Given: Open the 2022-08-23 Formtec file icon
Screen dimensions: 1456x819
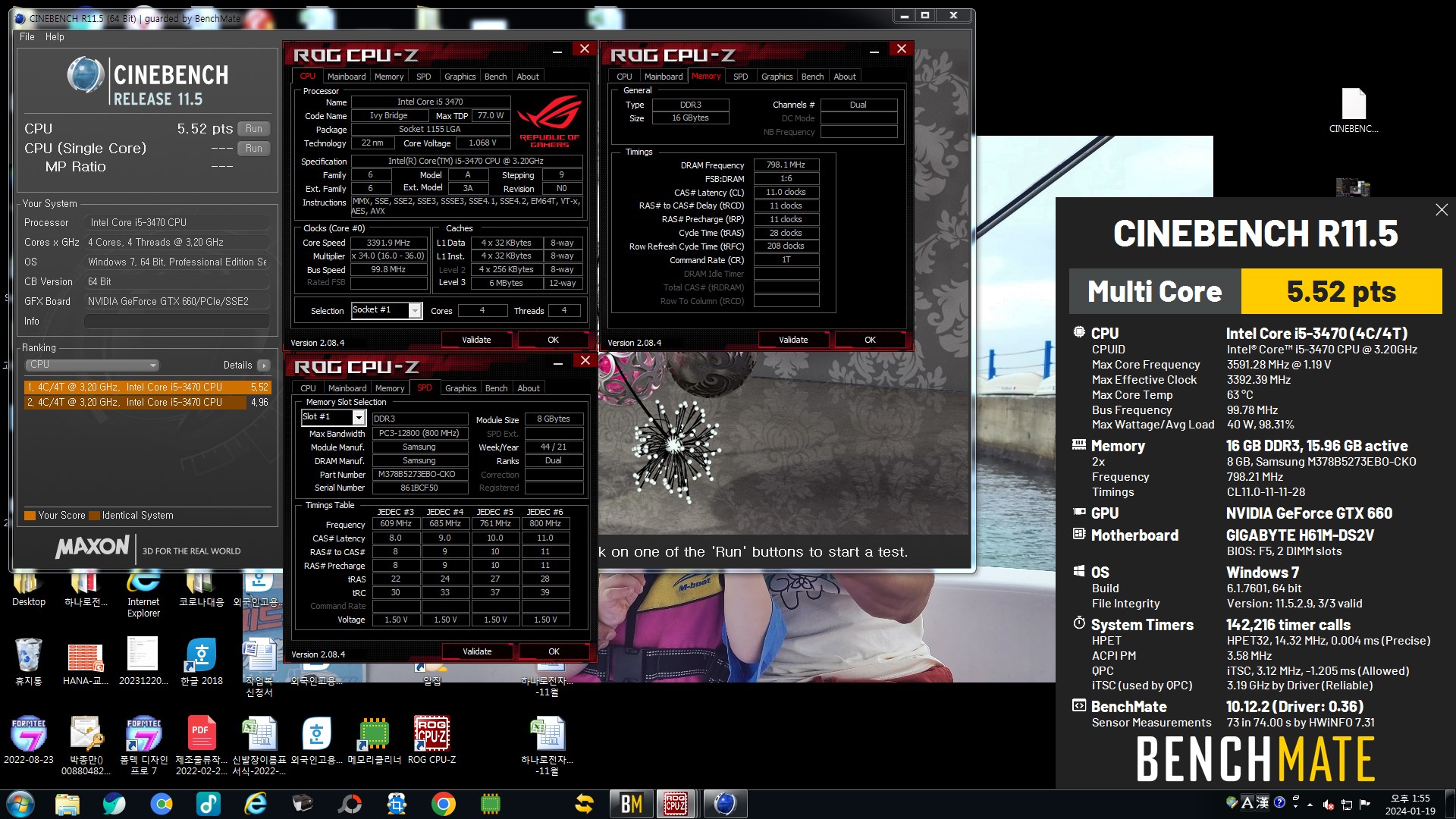Looking at the screenshot, I should pos(29,739).
